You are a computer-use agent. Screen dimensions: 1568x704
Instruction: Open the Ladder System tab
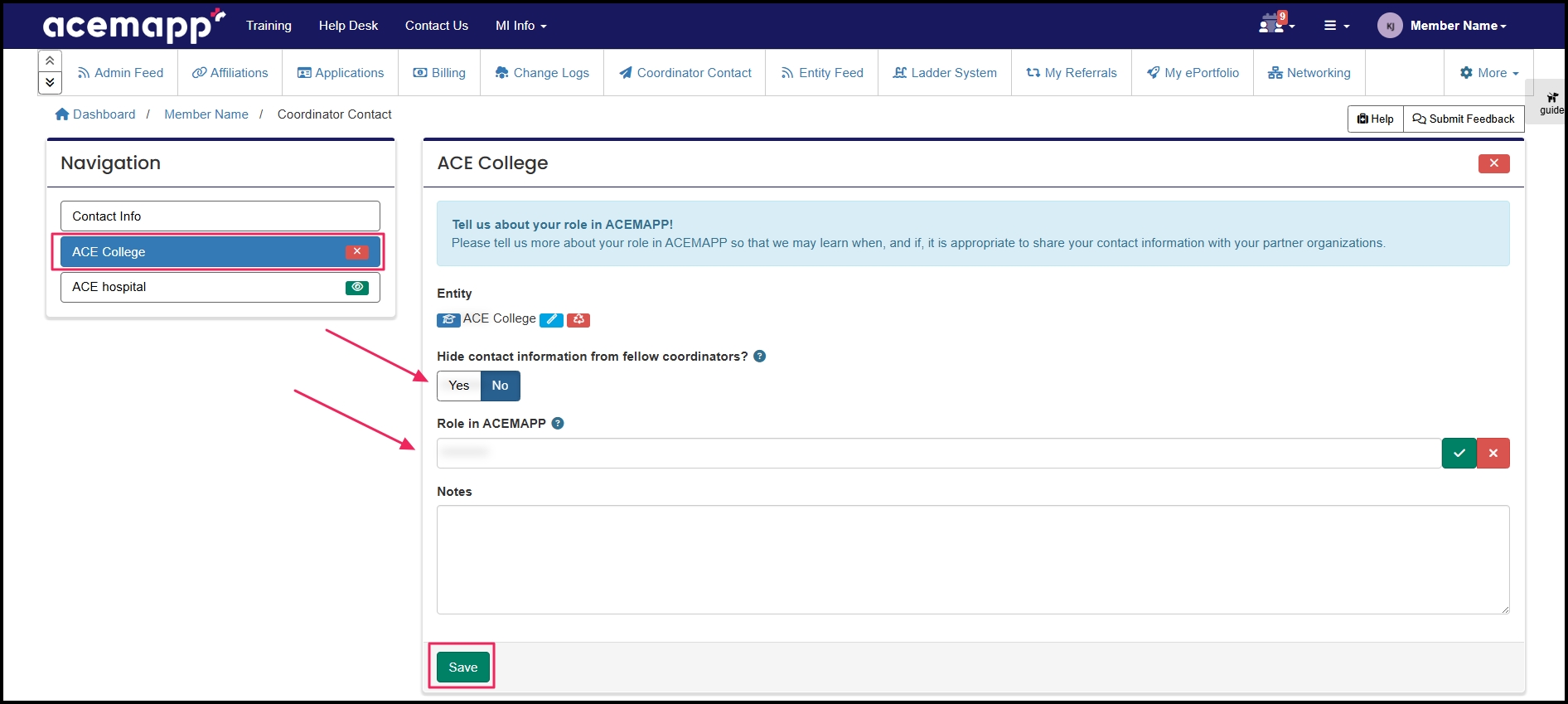pyautogui.click(x=945, y=73)
